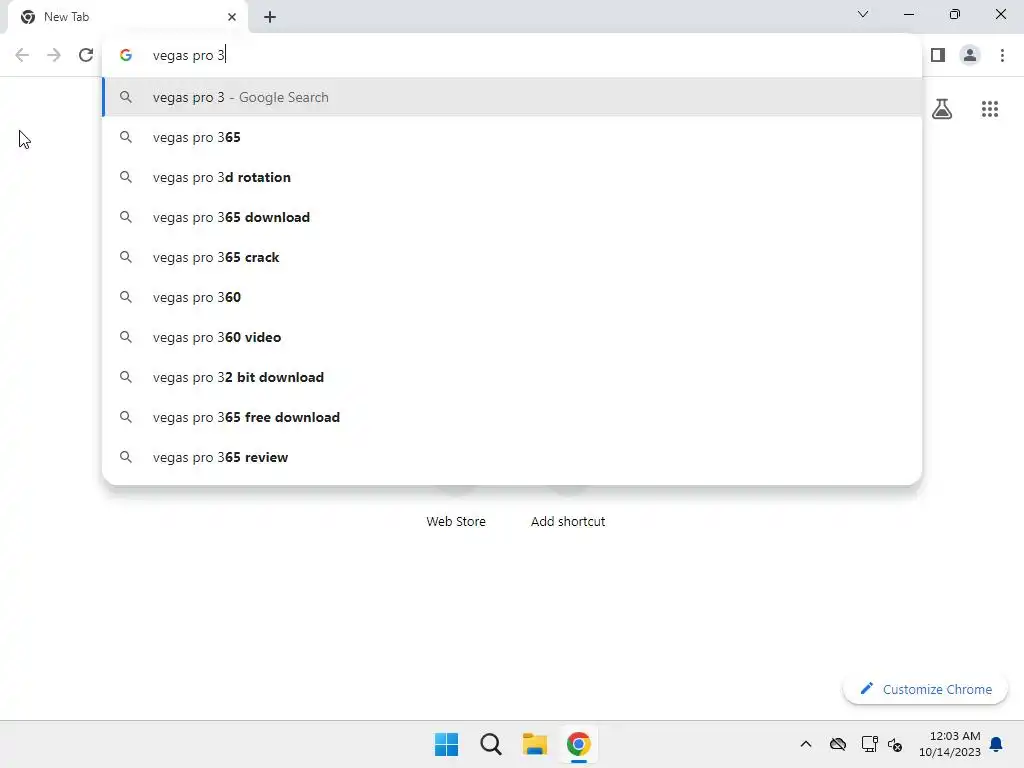
Task: Choose 'vegas pro 3d rotation' suggestion
Action: pyautogui.click(x=512, y=177)
